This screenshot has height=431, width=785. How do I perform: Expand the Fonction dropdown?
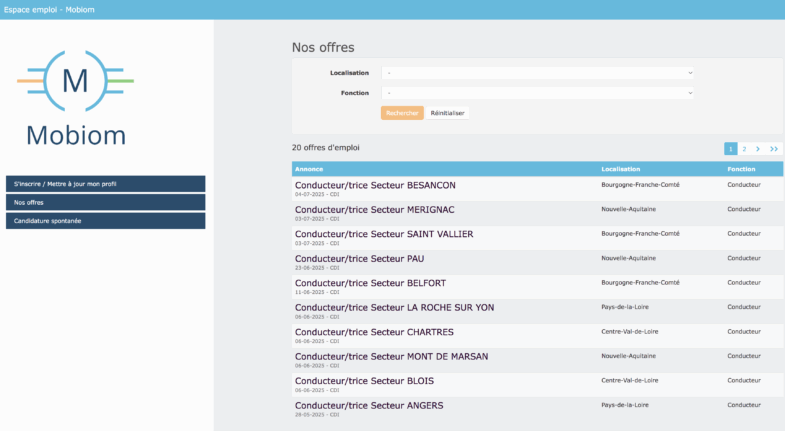coord(538,93)
